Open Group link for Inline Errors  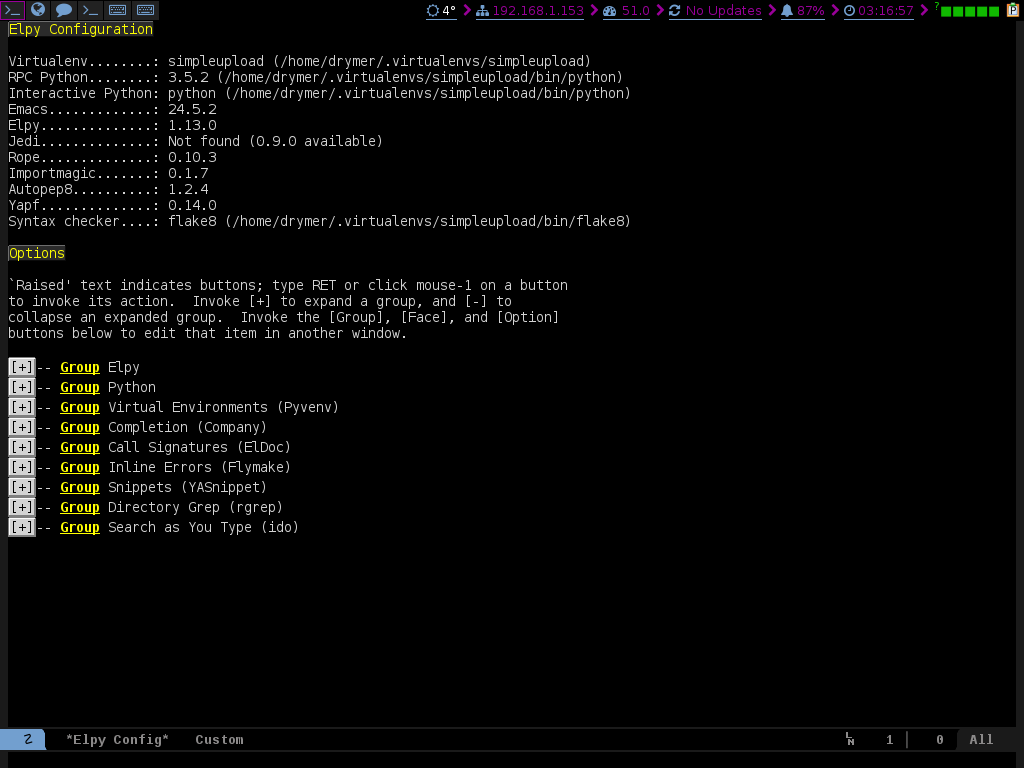coord(80,468)
